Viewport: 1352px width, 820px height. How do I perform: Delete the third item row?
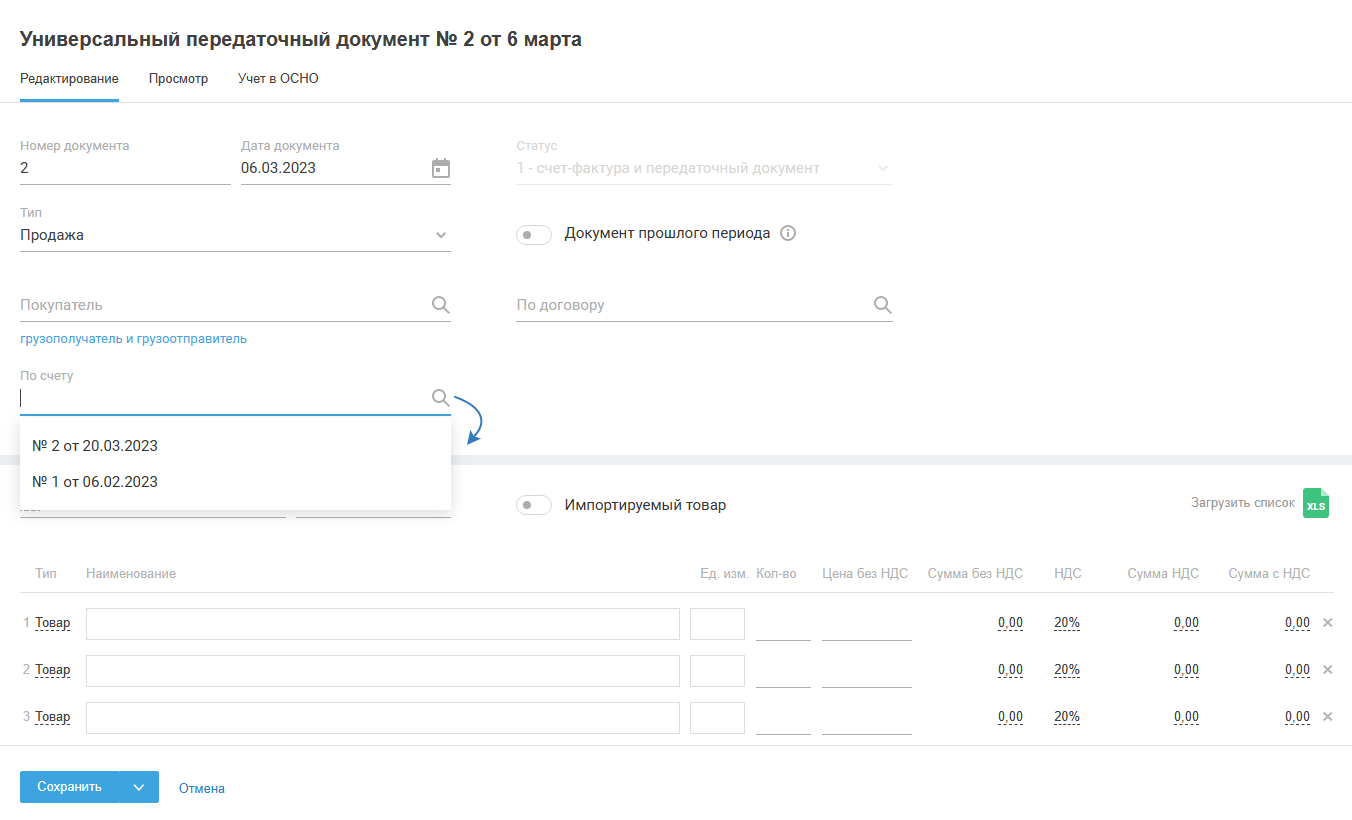tap(1328, 717)
